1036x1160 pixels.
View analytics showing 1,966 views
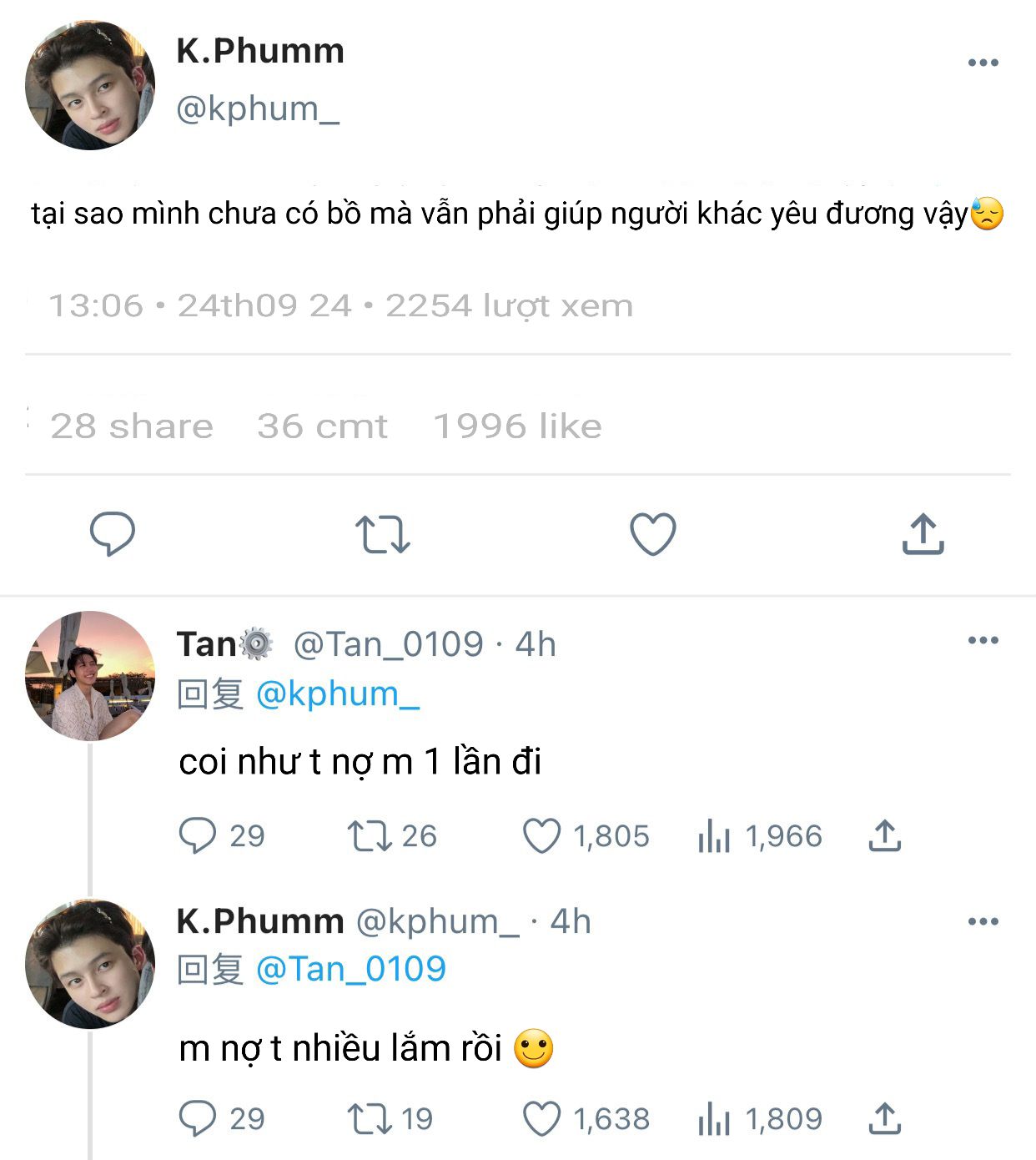[x=714, y=835]
